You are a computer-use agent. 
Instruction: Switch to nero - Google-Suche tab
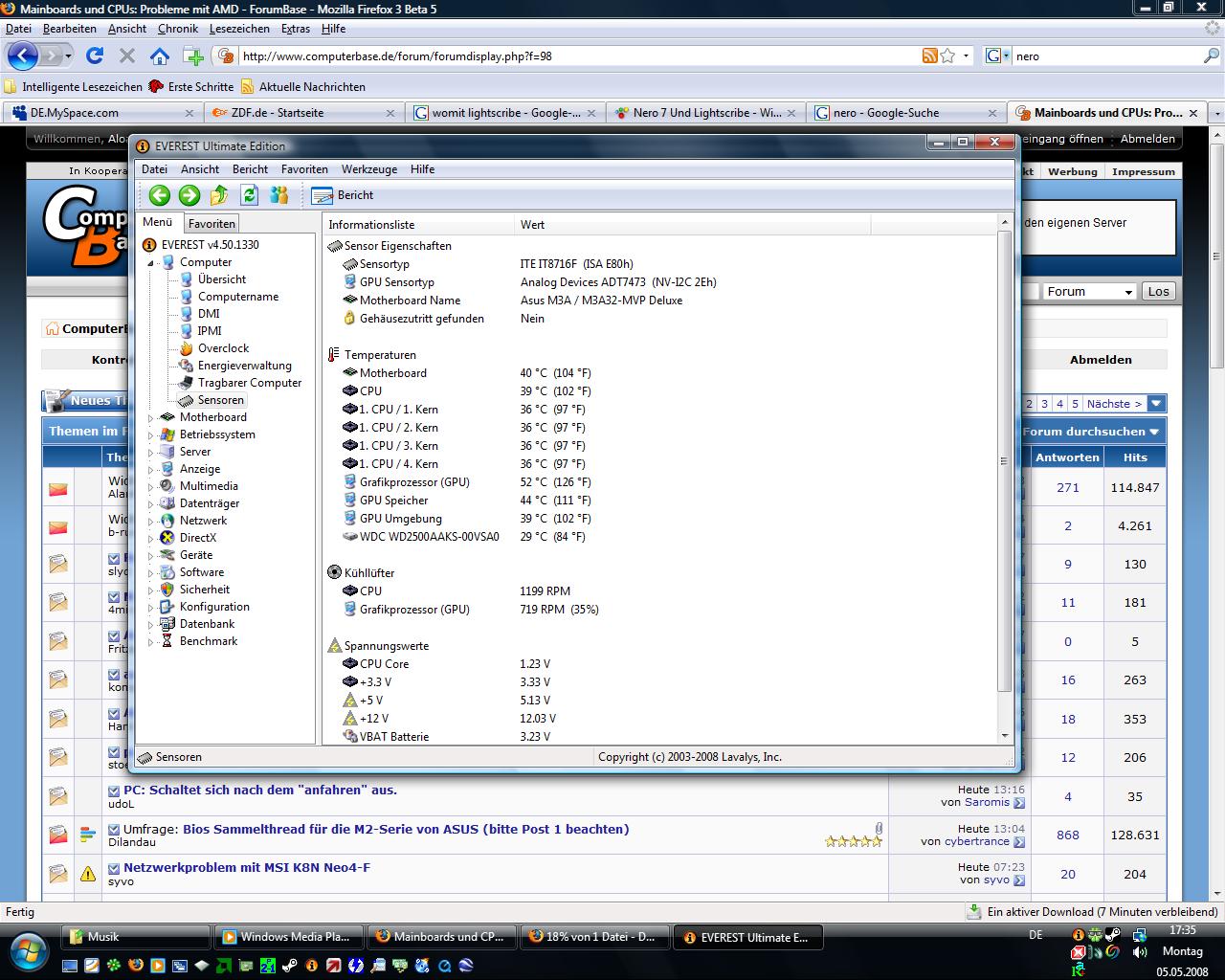(x=905, y=113)
